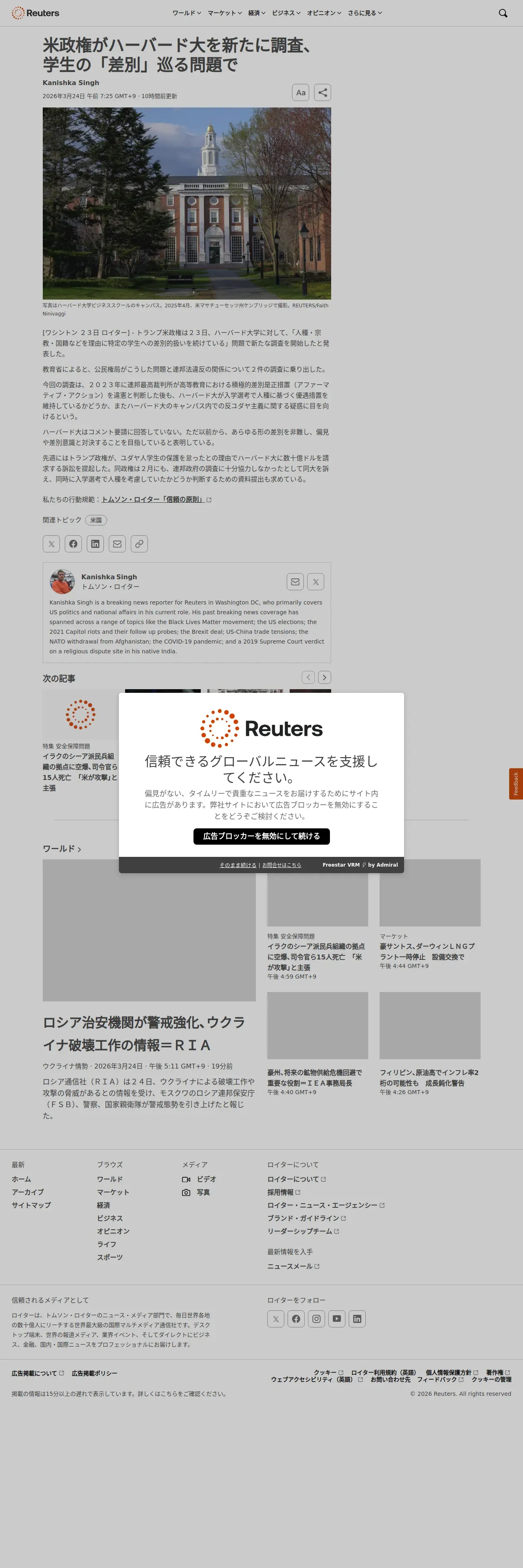Image resolution: width=523 pixels, height=1568 pixels.
Task: Open footer ライフ link
Action: [x=107, y=1244]
